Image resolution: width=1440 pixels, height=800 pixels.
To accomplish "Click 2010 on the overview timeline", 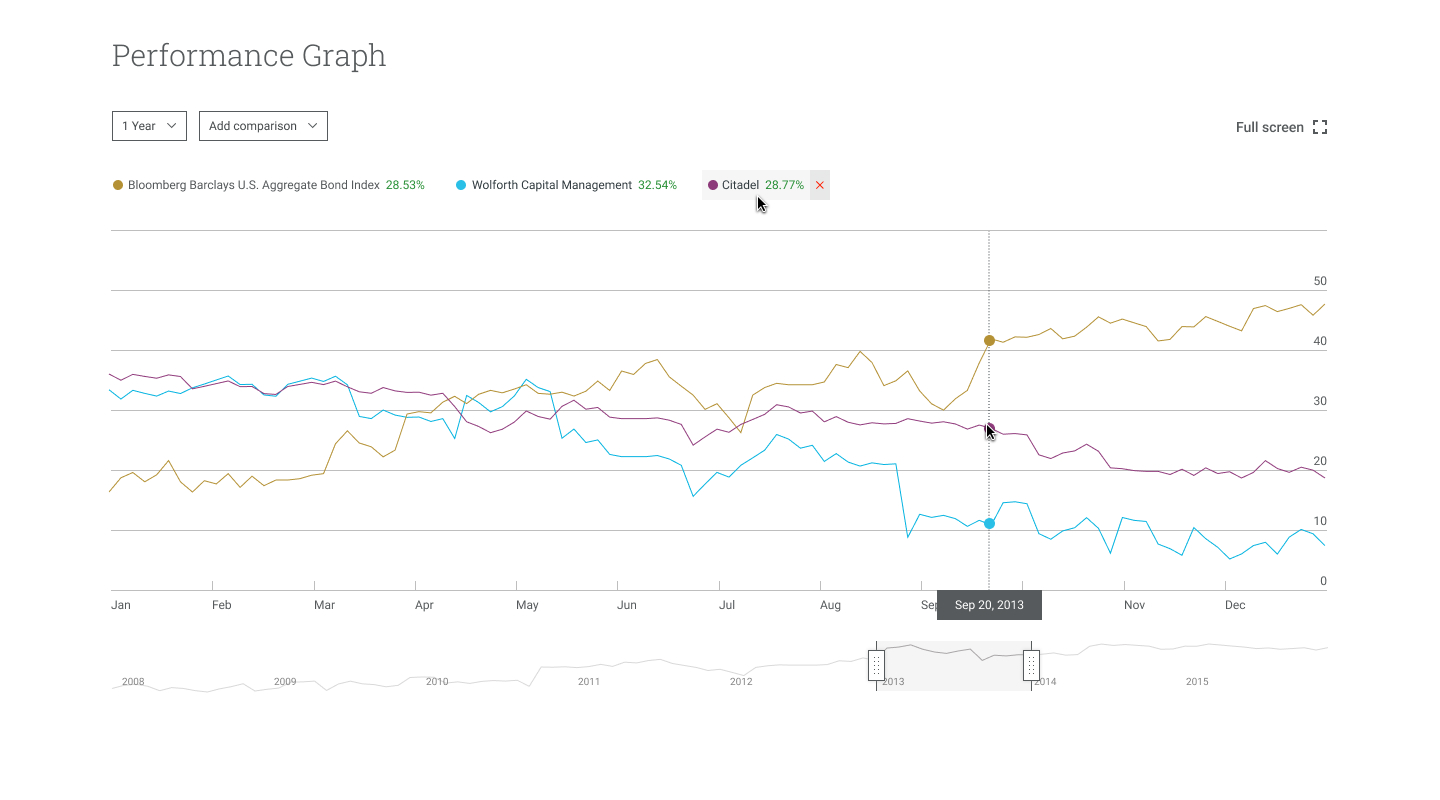I will [x=437, y=682].
